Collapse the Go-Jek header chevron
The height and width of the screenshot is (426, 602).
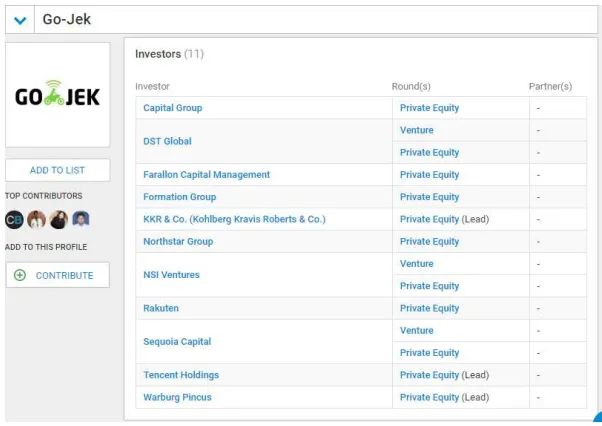pos(20,20)
